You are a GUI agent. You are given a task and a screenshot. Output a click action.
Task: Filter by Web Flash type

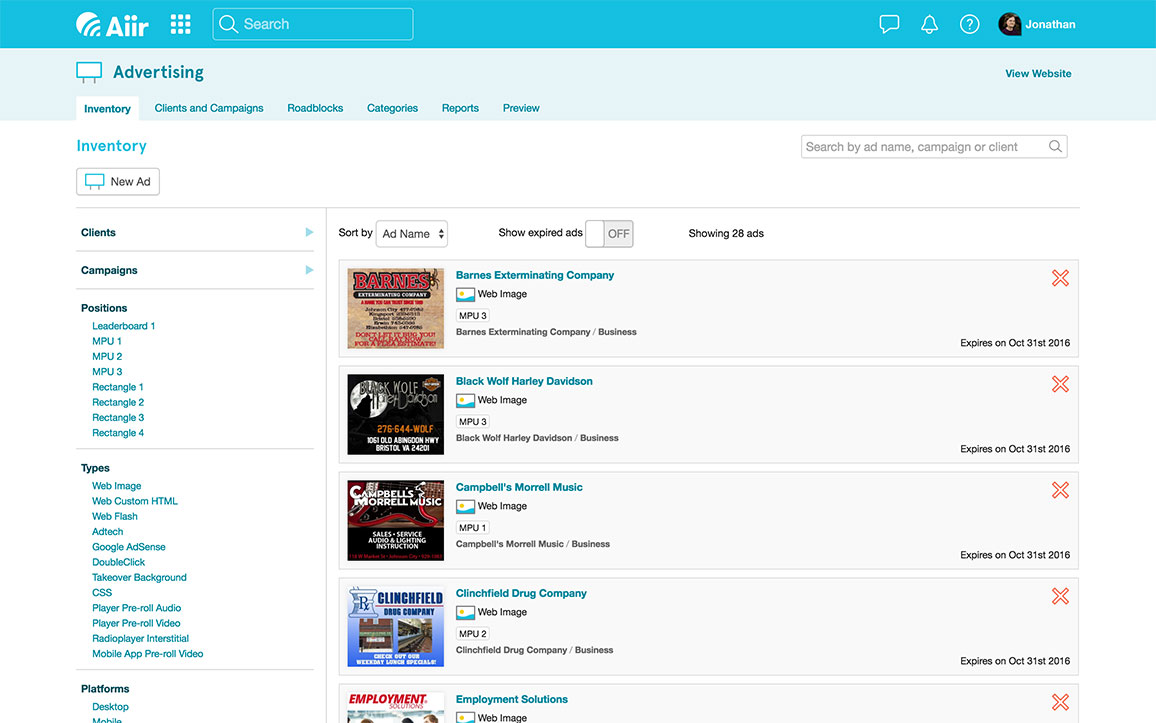[x=114, y=517]
